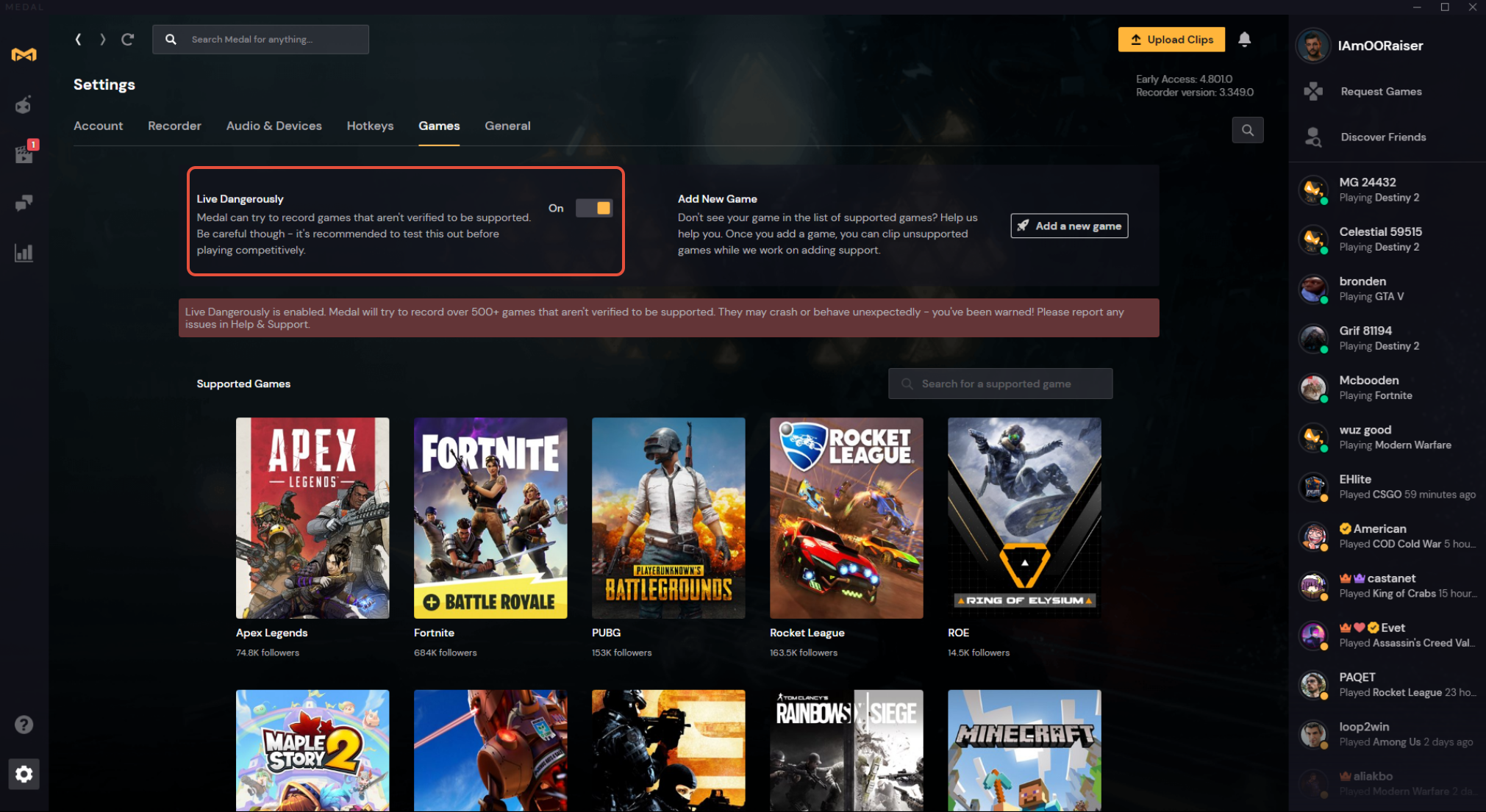
Task: Open the Audio & Devices tab
Action: click(x=274, y=126)
